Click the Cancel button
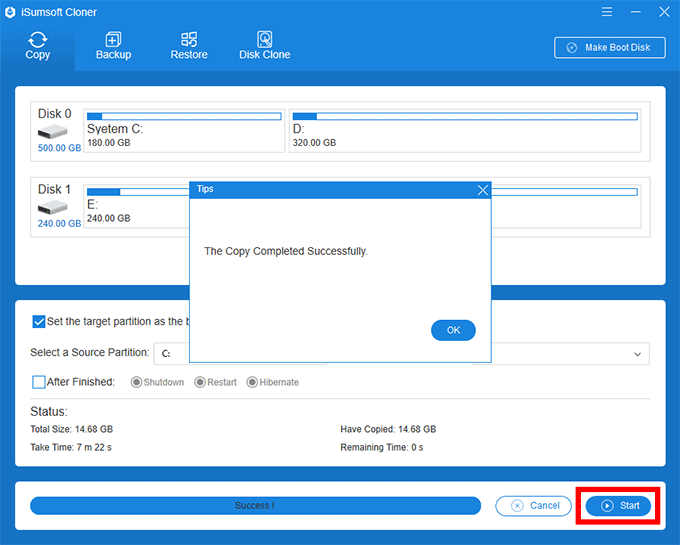 (x=533, y=506)
